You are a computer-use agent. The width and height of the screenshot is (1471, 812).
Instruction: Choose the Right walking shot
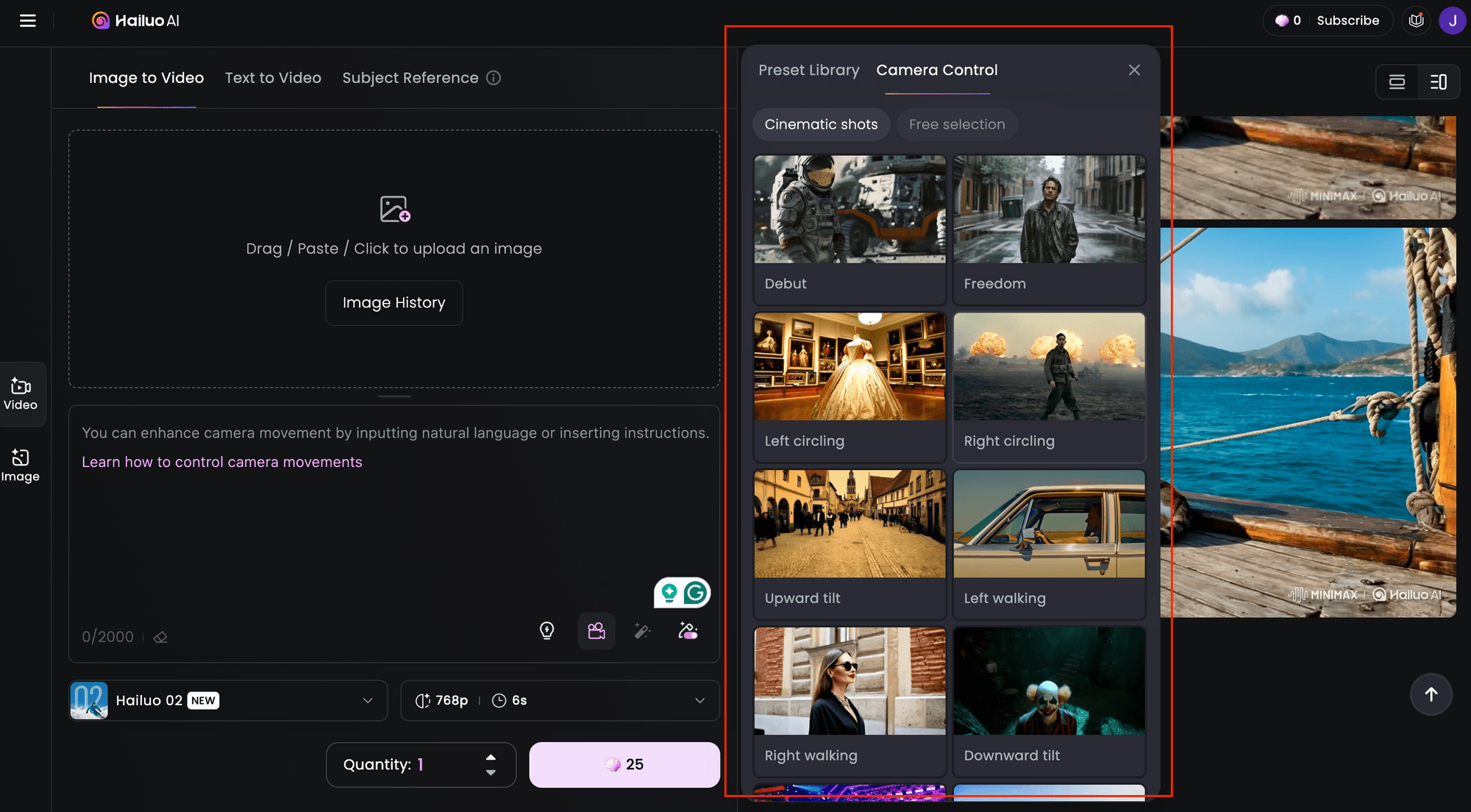(850, 701)
